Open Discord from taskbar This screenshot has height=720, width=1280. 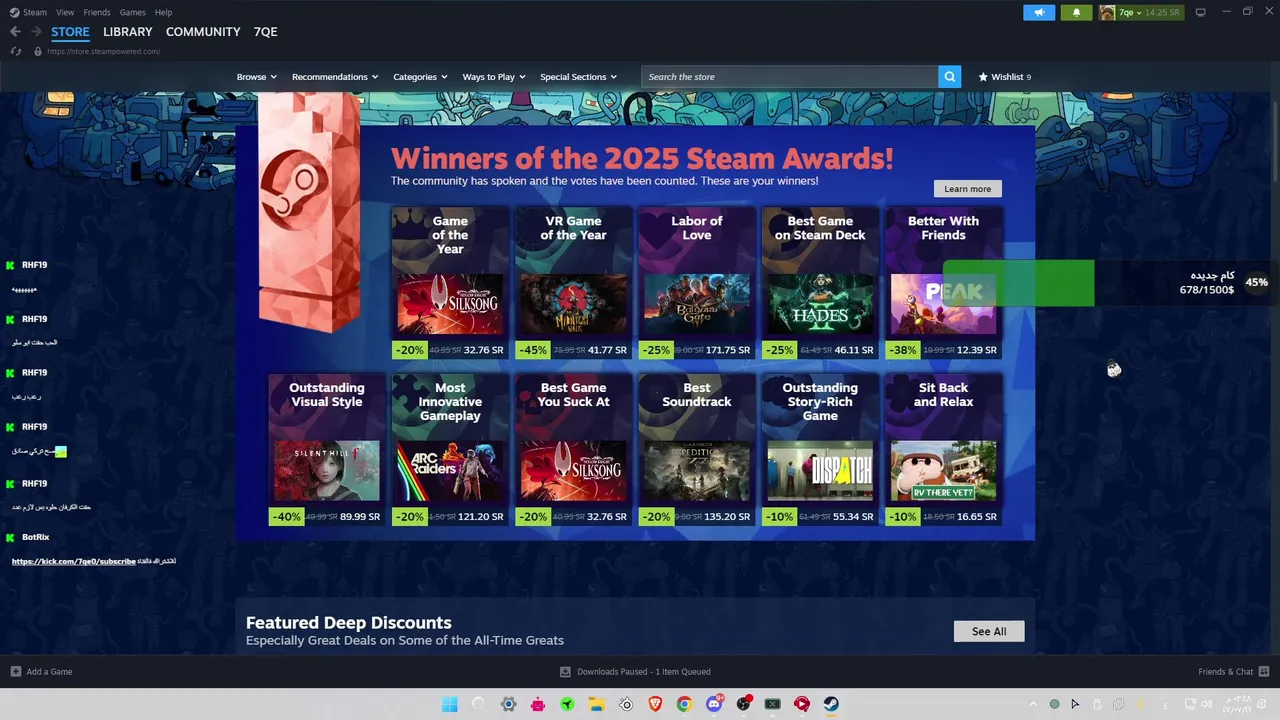click(714, 704)
